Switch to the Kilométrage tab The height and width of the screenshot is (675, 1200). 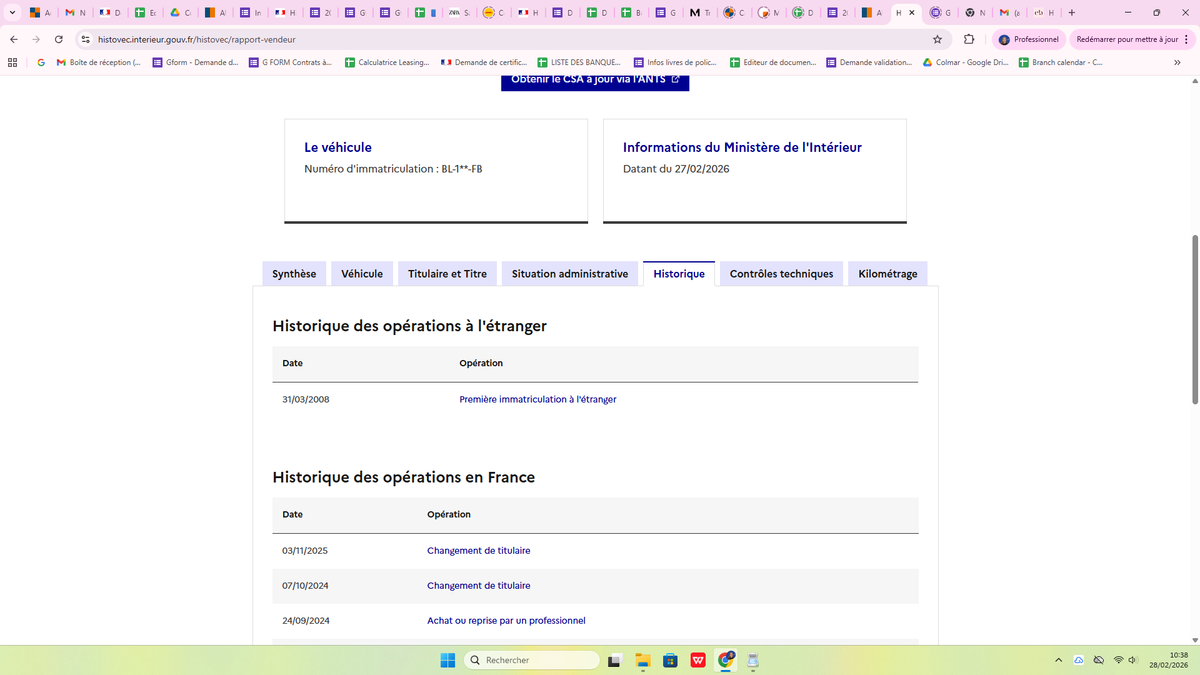[887, 274]
